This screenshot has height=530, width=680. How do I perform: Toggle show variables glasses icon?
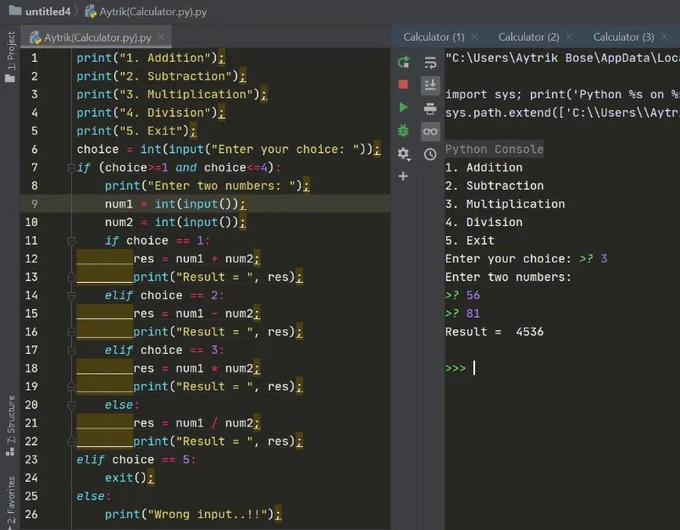(x=430, y=131)
